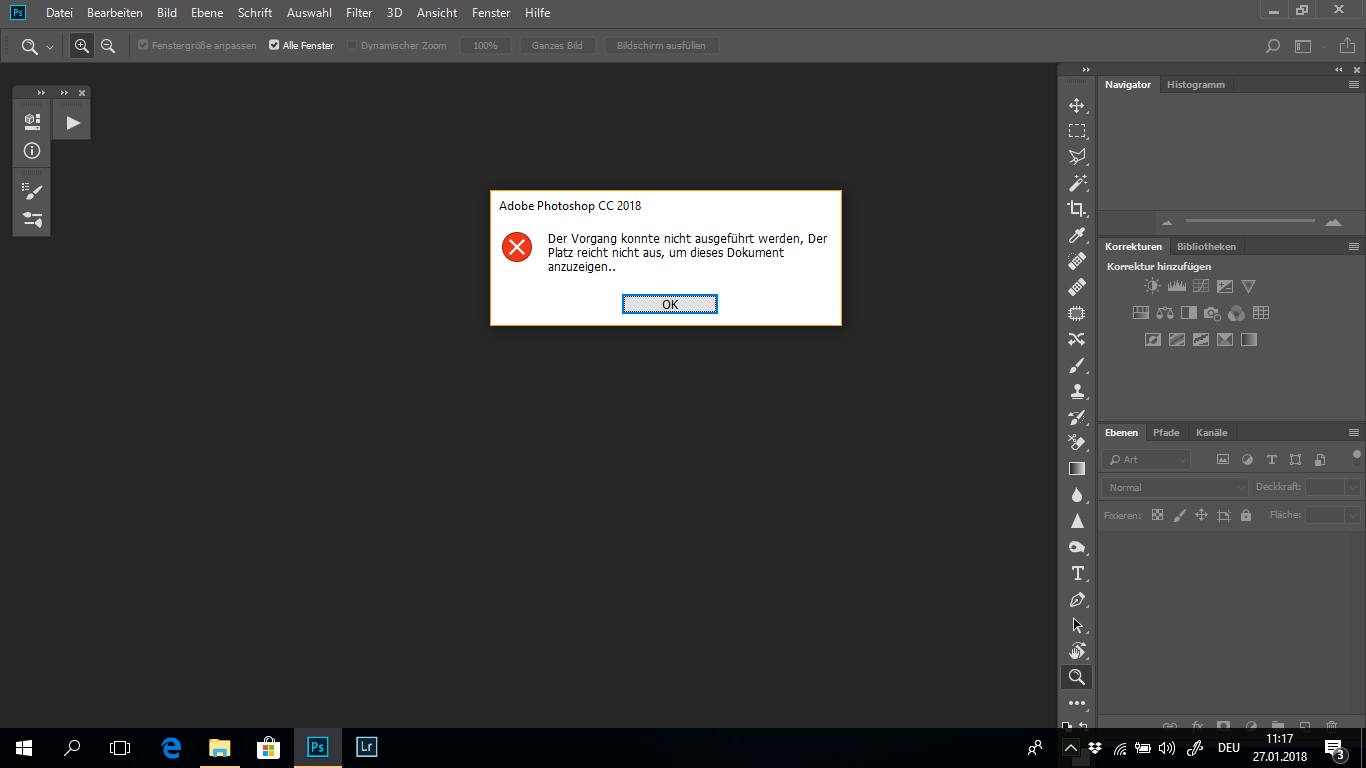This screenshot has height=768, width=1366.
Task: Switch to the Histogramm tab
Action: [1195, 85]
